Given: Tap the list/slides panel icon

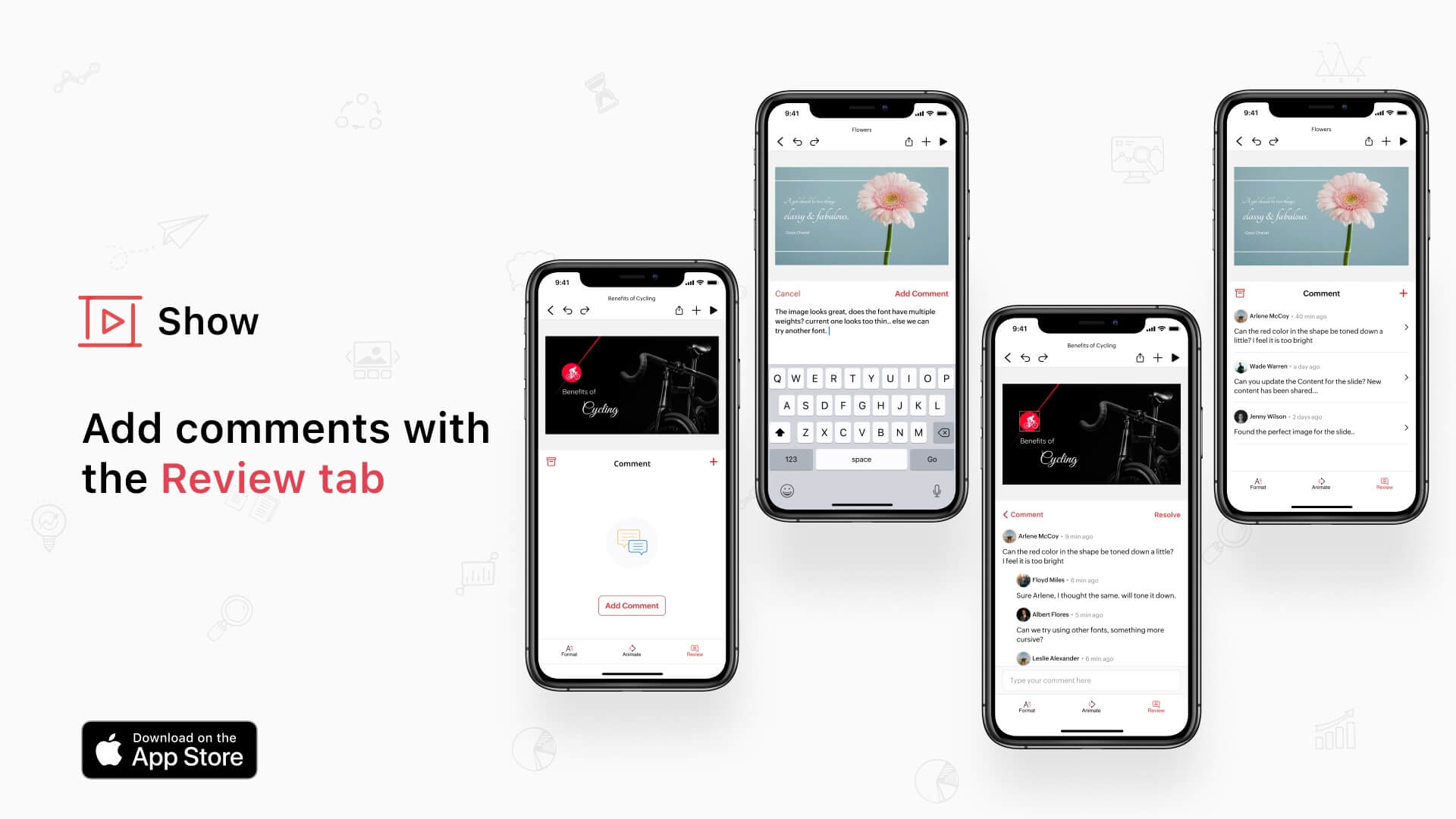Looking at the screenshot, I should [552, 462].
